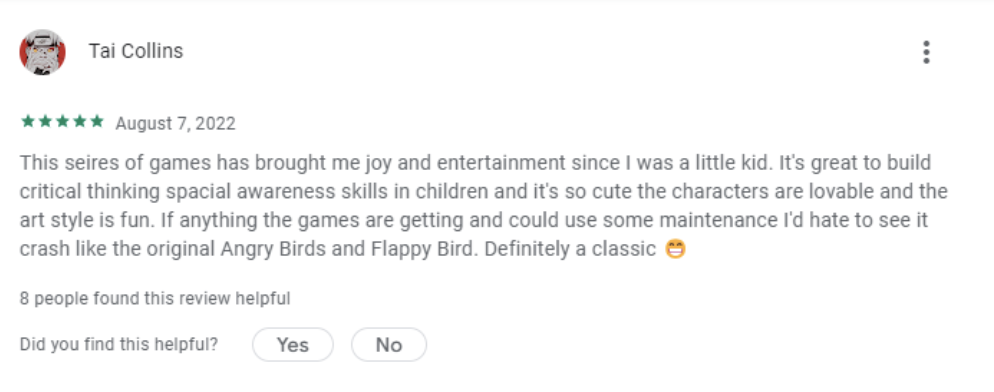Image resolution: width=994 pixels, height=392 pixels.
Task: Click the review date August 7, 2022
Action: tap(176, 123)
